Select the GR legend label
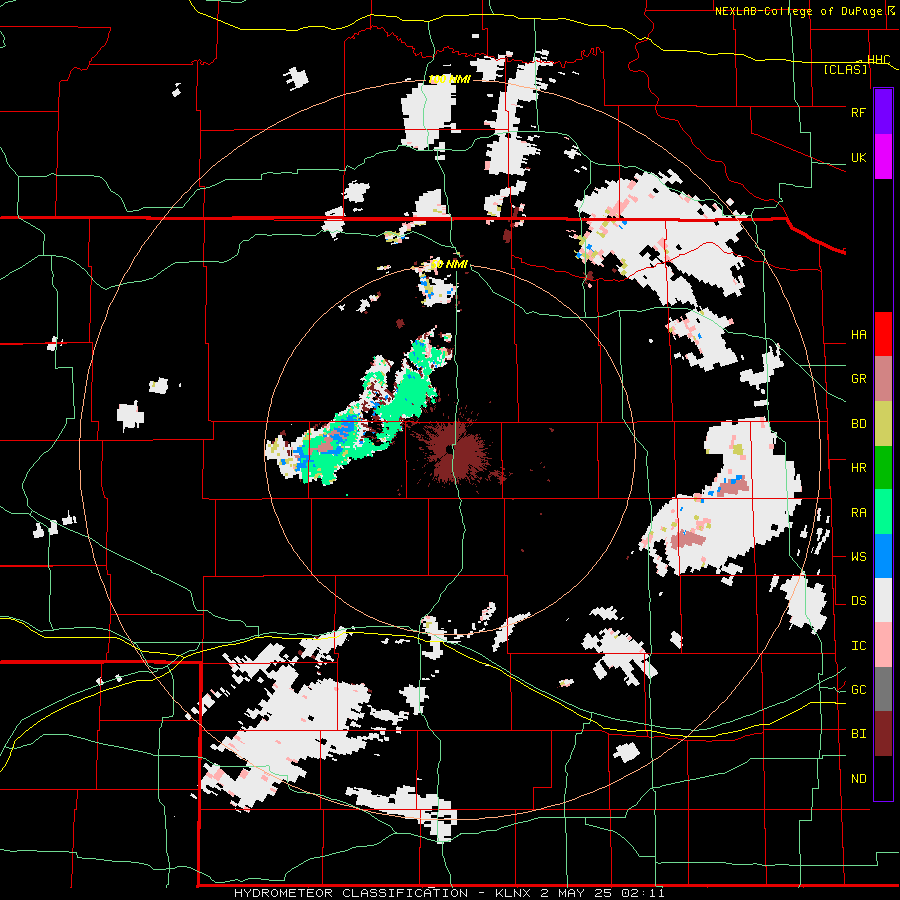Viewport: 900px width, 900px height. point(858,379)
